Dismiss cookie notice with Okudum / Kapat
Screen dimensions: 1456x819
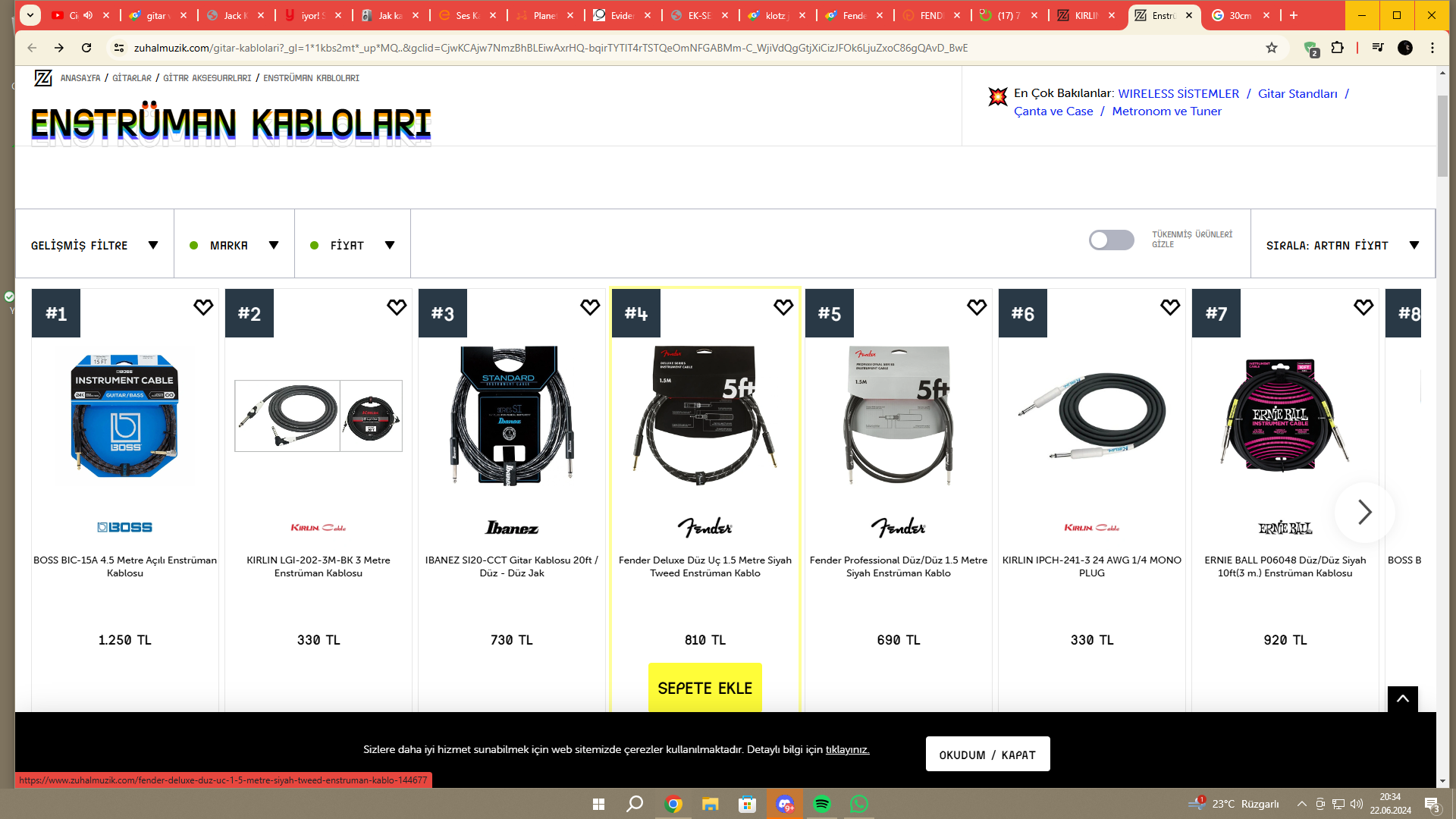pyautogui.click(x=987, y=755)
